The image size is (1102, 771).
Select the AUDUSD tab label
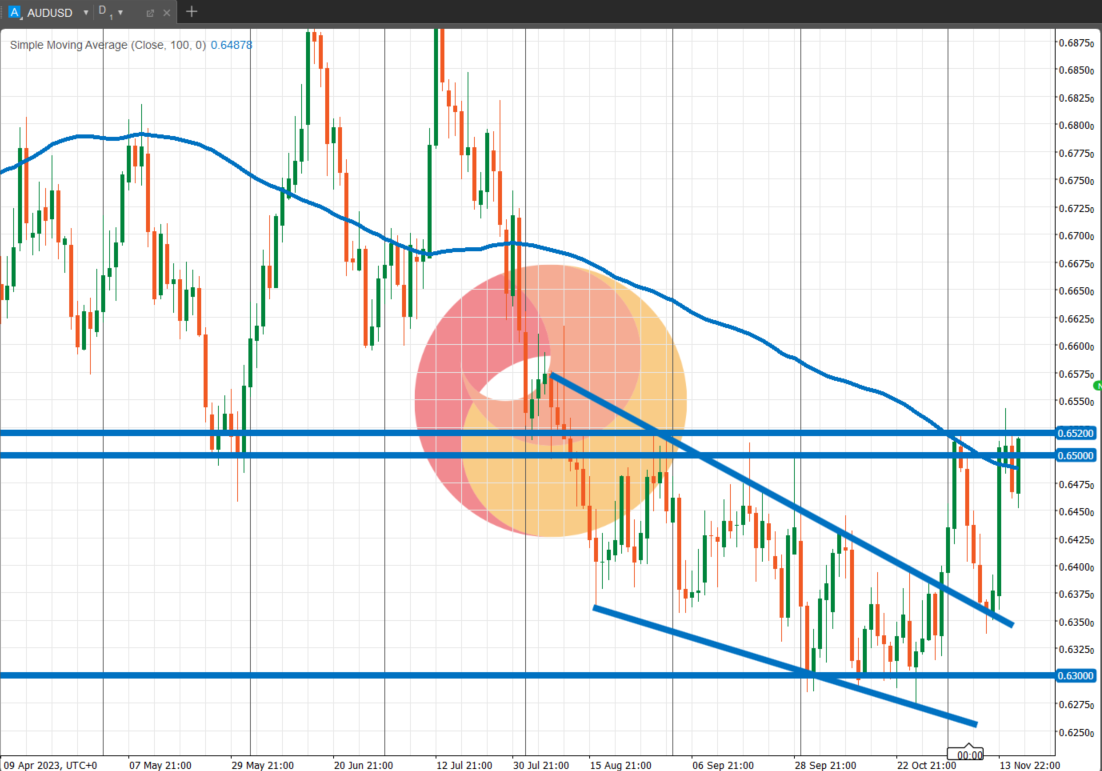(x=50, y=13)
